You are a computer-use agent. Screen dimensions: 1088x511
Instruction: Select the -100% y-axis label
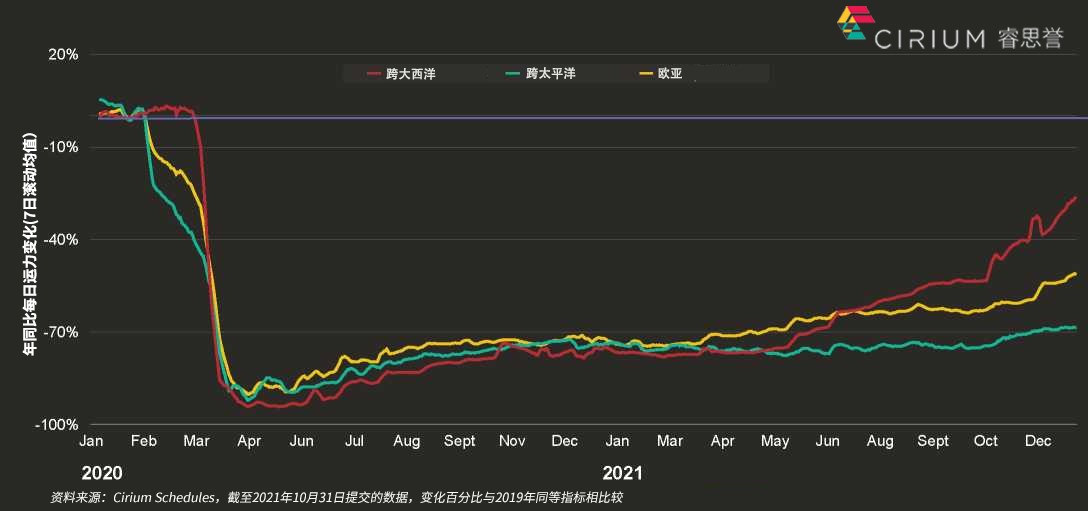[59, 425]
